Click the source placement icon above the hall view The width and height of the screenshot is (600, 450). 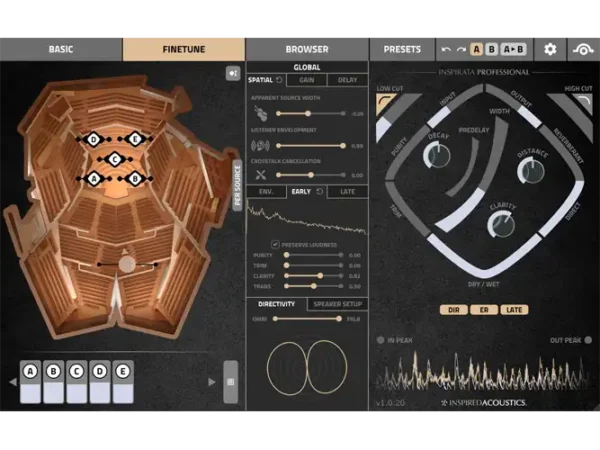233,73
